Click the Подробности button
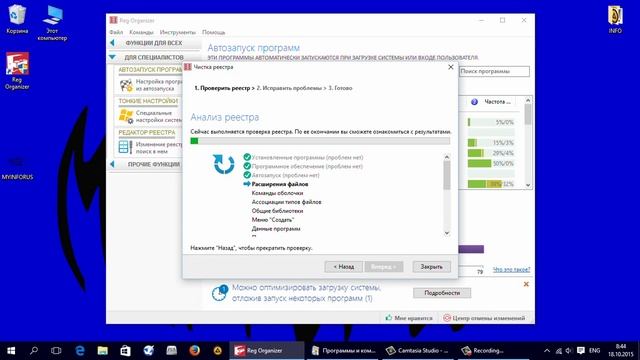 (x=442, y=293)
